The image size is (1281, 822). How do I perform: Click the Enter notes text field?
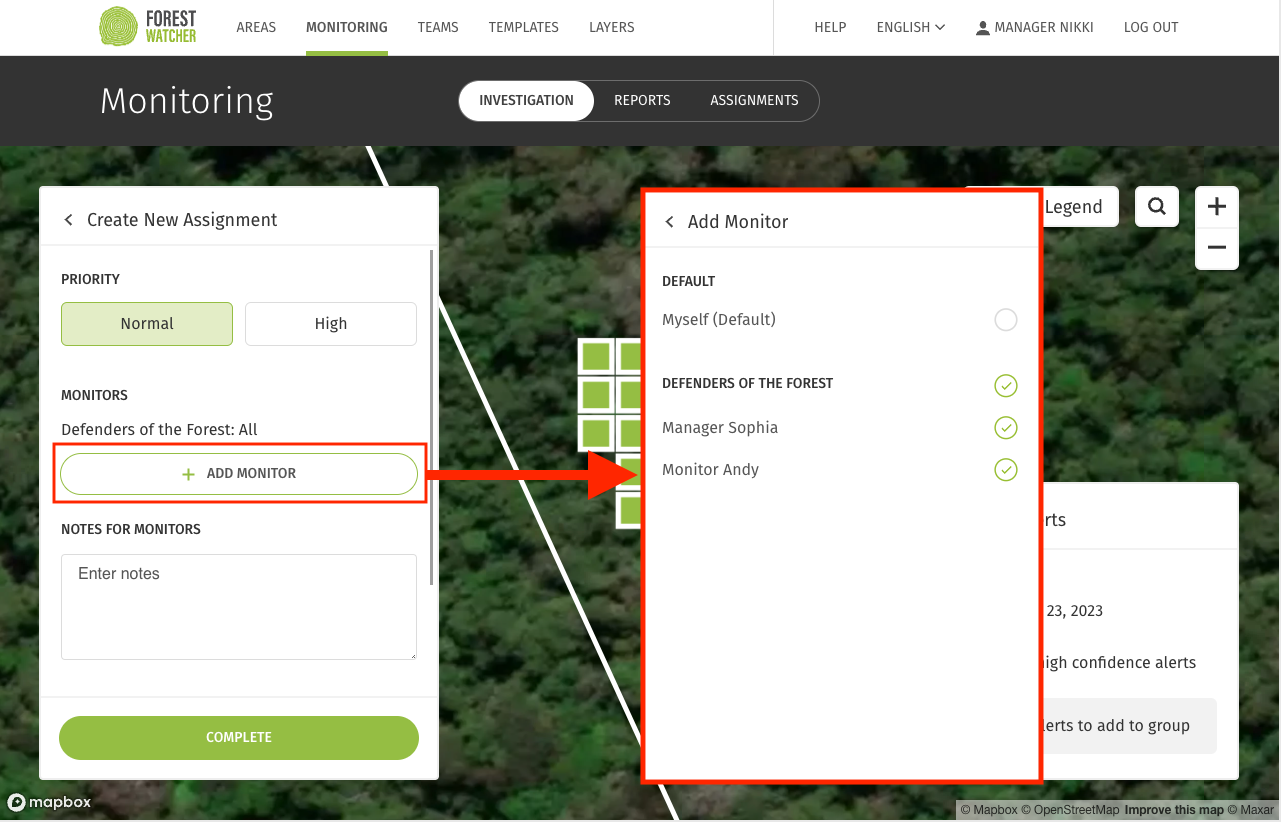click(x=239, y=607)
